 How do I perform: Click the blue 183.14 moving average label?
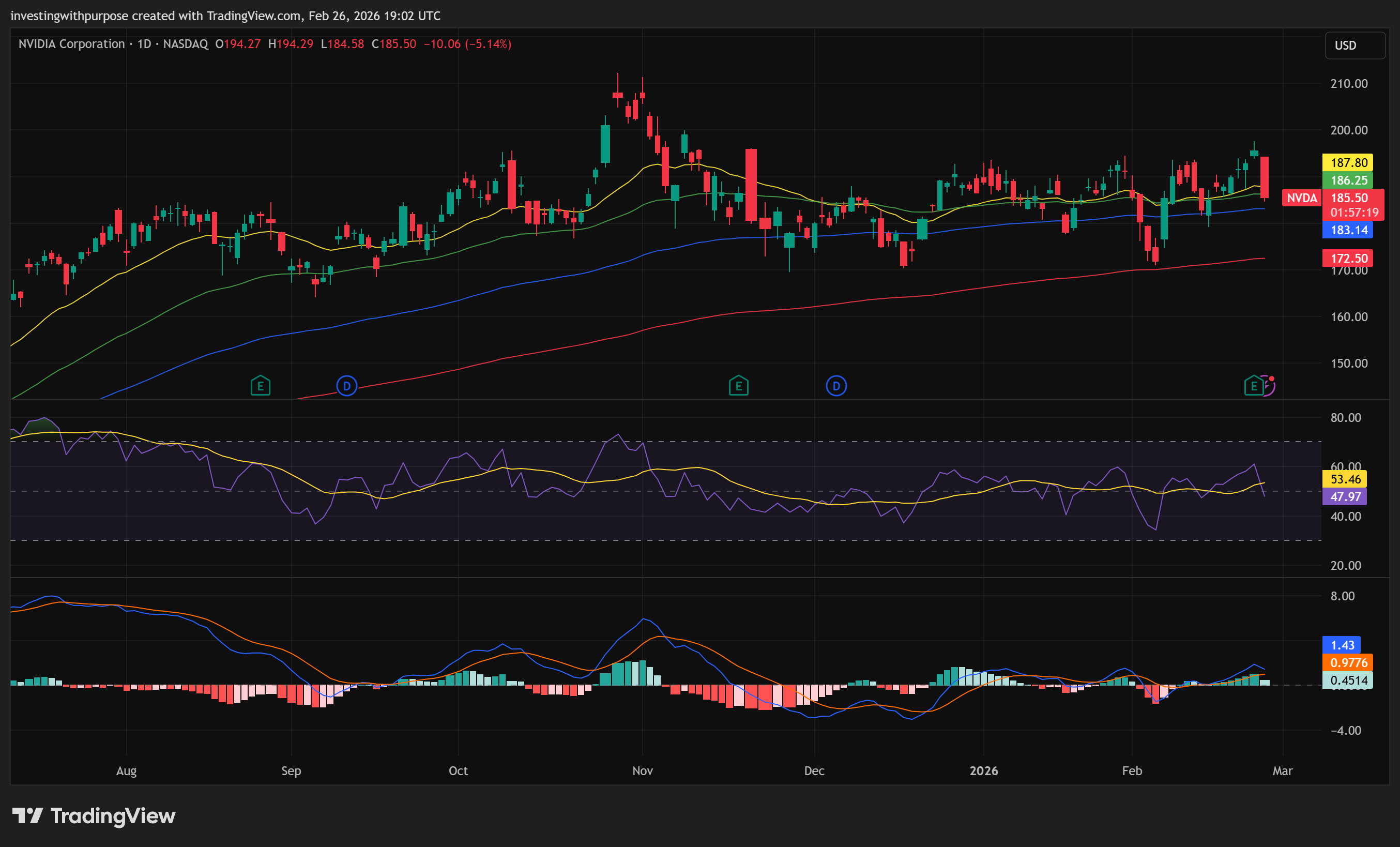(1348, 230)
